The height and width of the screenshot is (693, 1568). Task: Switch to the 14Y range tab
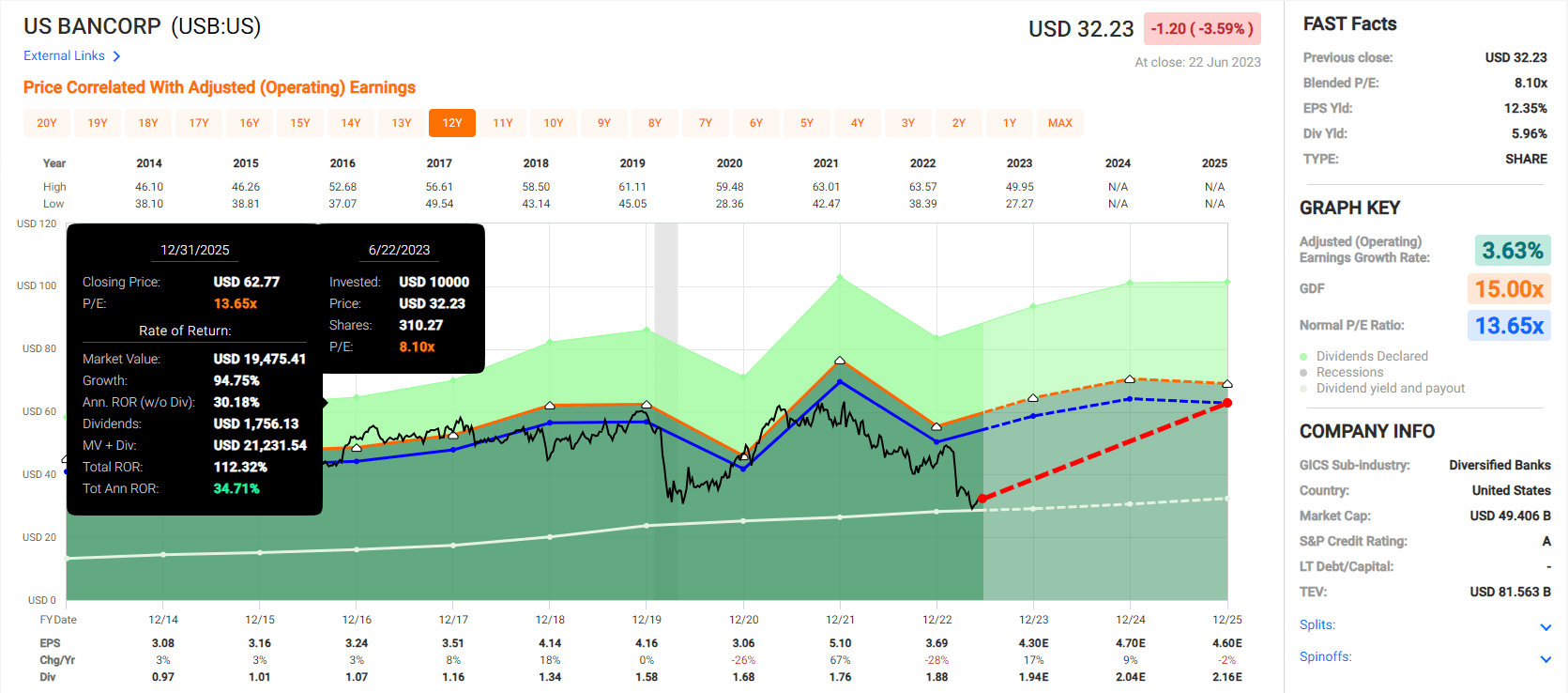pos(351,123)
